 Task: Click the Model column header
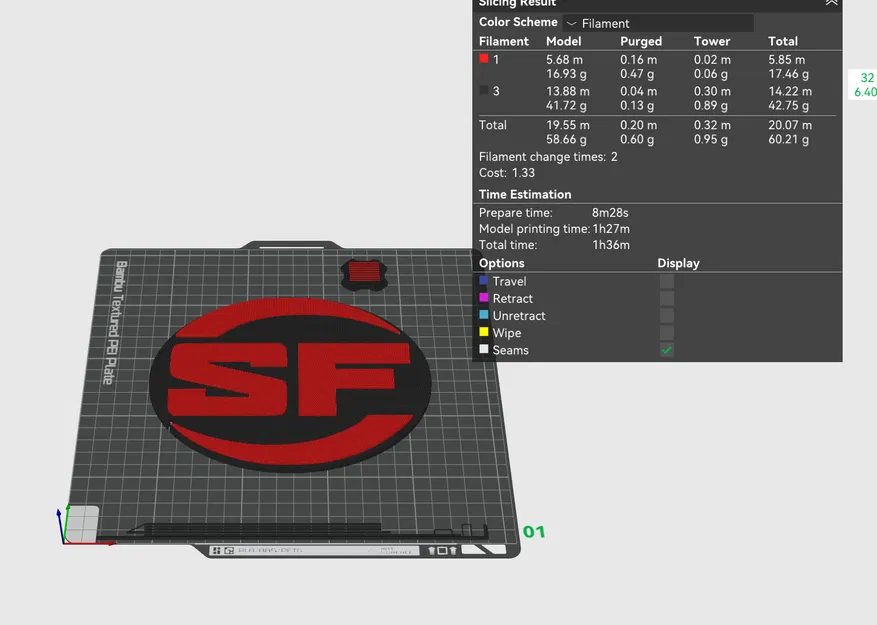pyautogui.click(x=563, y=41)
